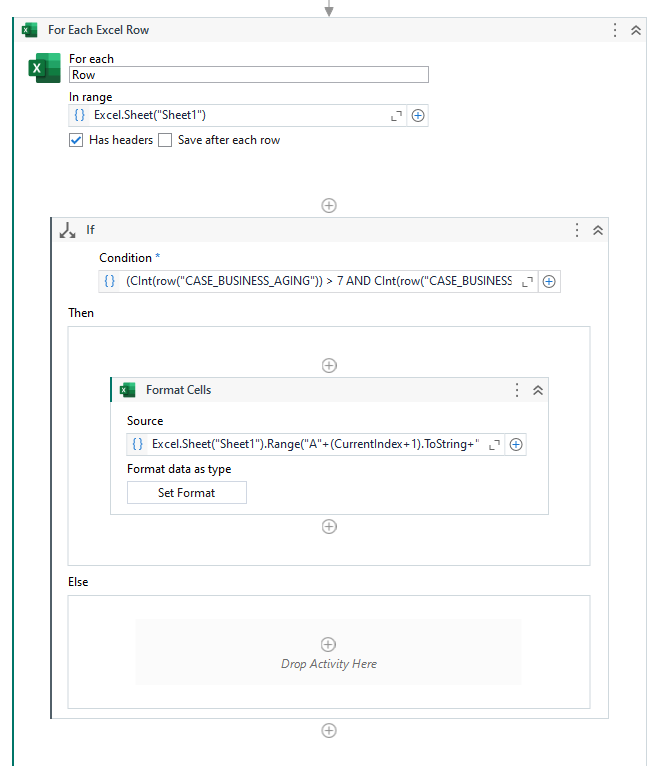This screenshot has width=657, height=766.
Task: Open plus menu next to Source field
Action: [x=516, y=445]
